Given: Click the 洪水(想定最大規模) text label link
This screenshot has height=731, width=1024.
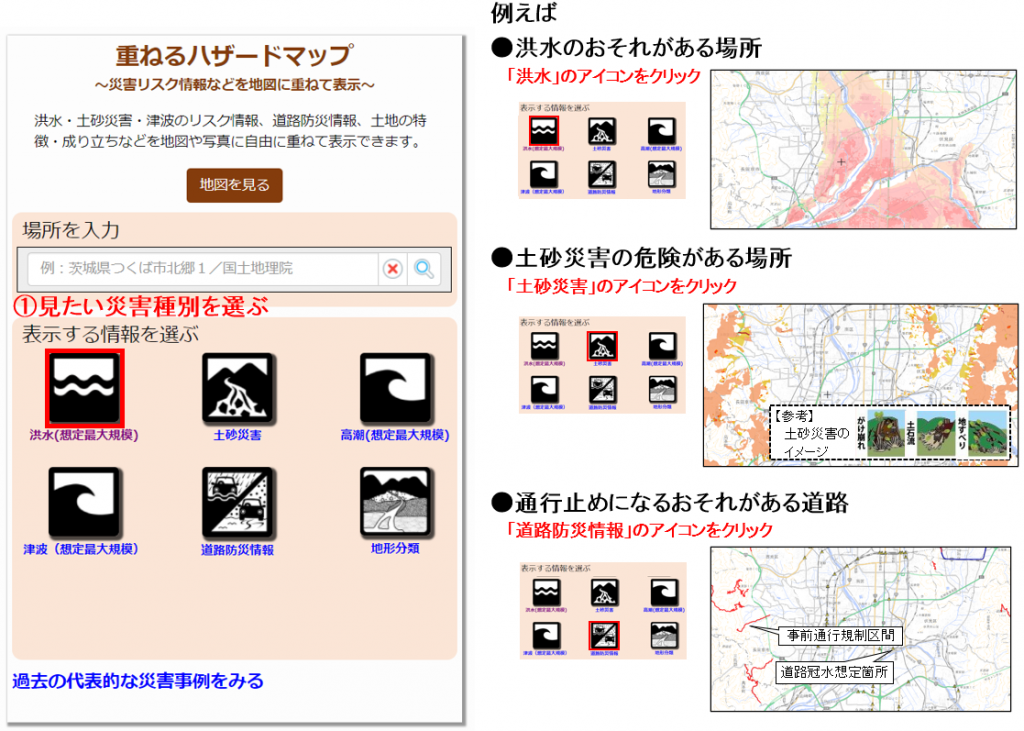Looking at the screenshot, I should [84, 436].
